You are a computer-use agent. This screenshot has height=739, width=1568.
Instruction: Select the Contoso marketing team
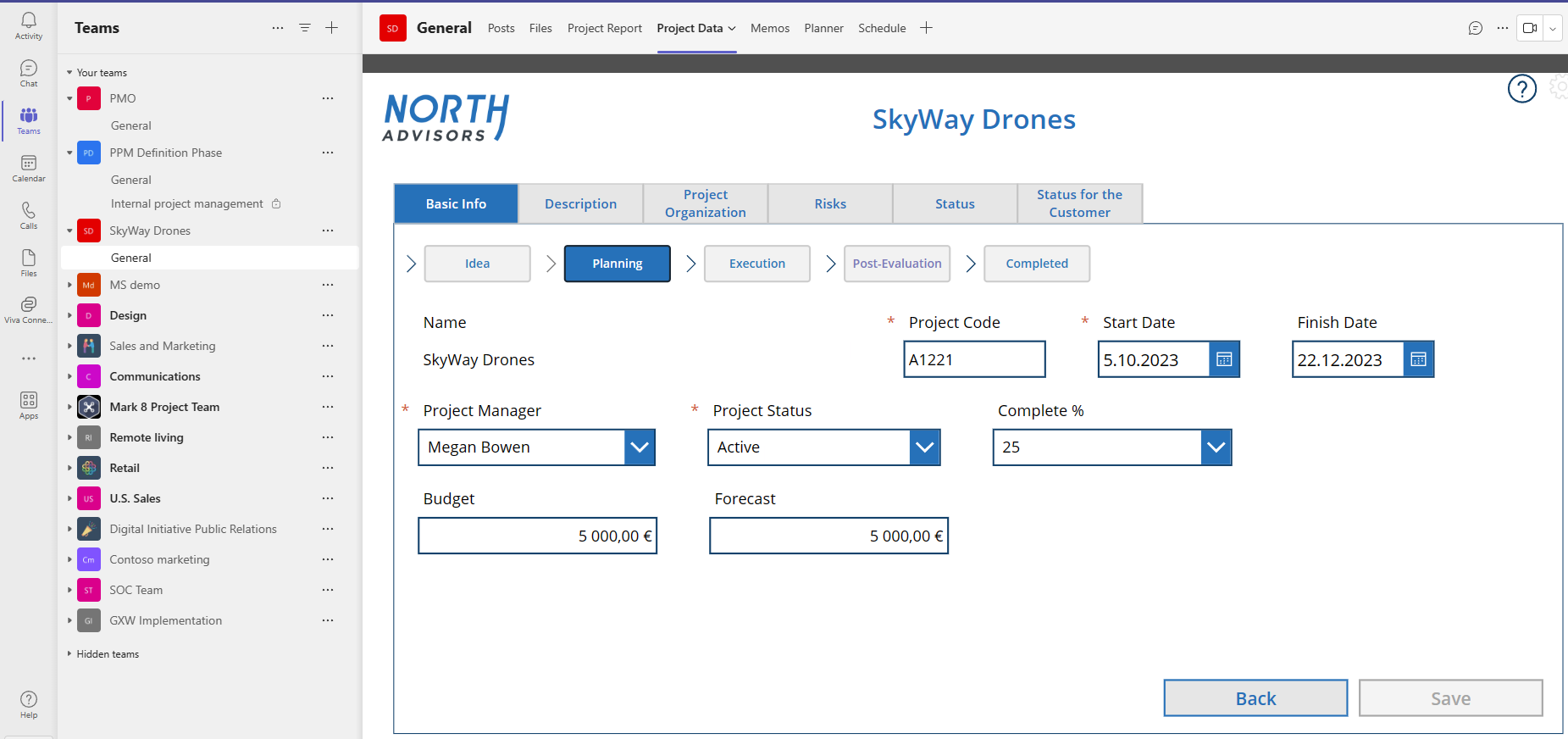pos(159,559)
